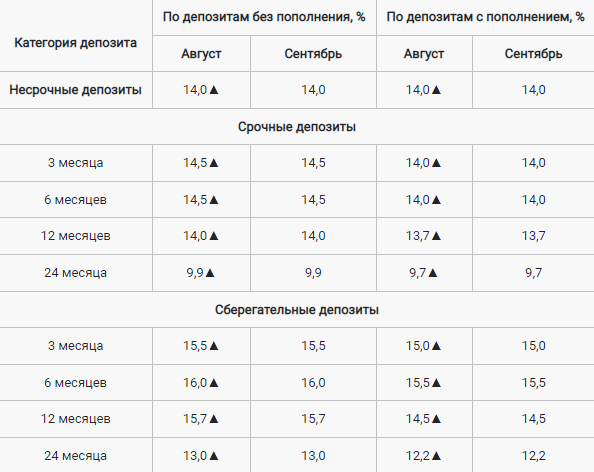Click the up-arrow beside 9,9
This screenshot has height=472, width=594.
[210, 273]
